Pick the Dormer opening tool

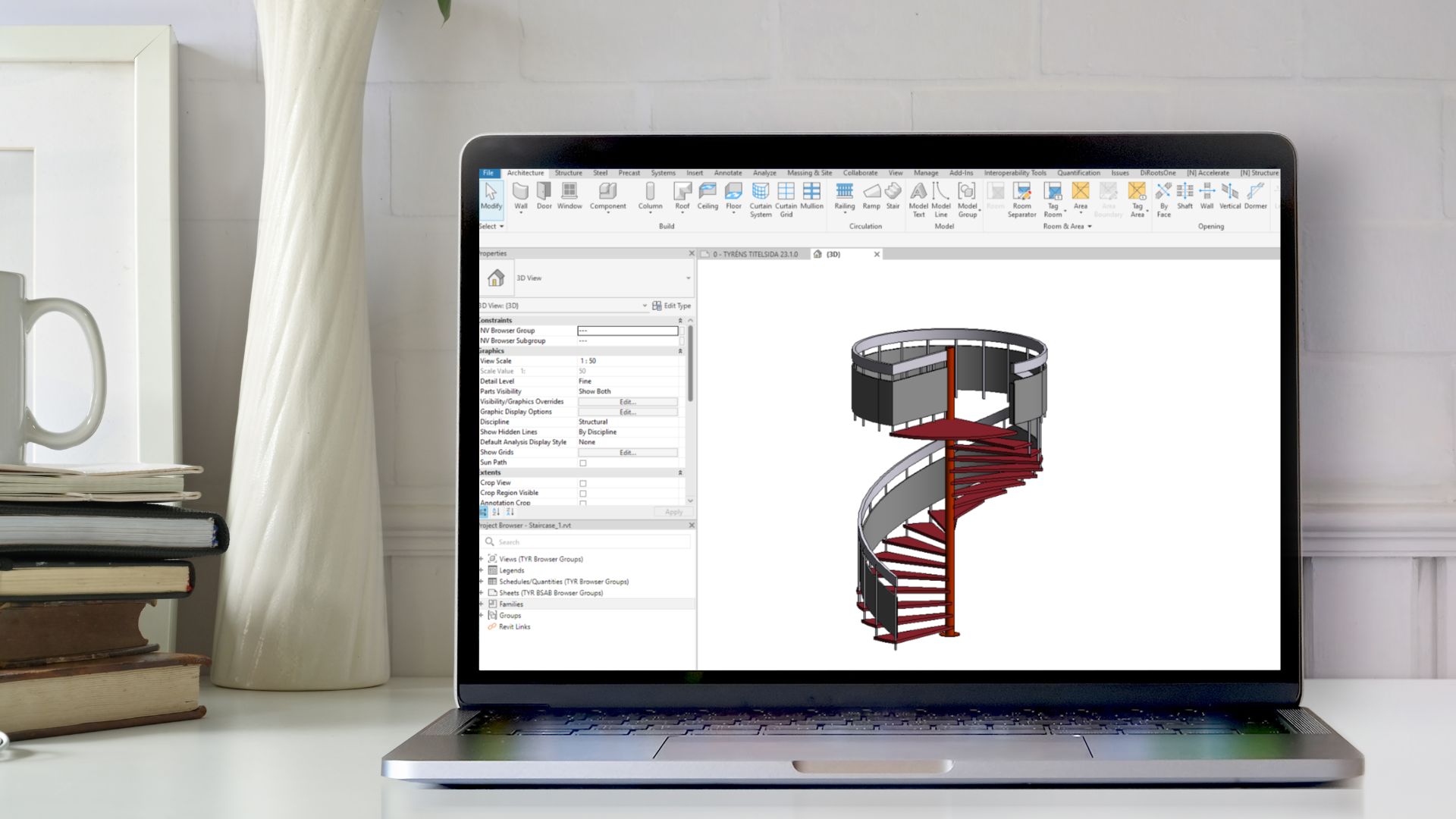pyautogui.click(x=1255, y=196)
